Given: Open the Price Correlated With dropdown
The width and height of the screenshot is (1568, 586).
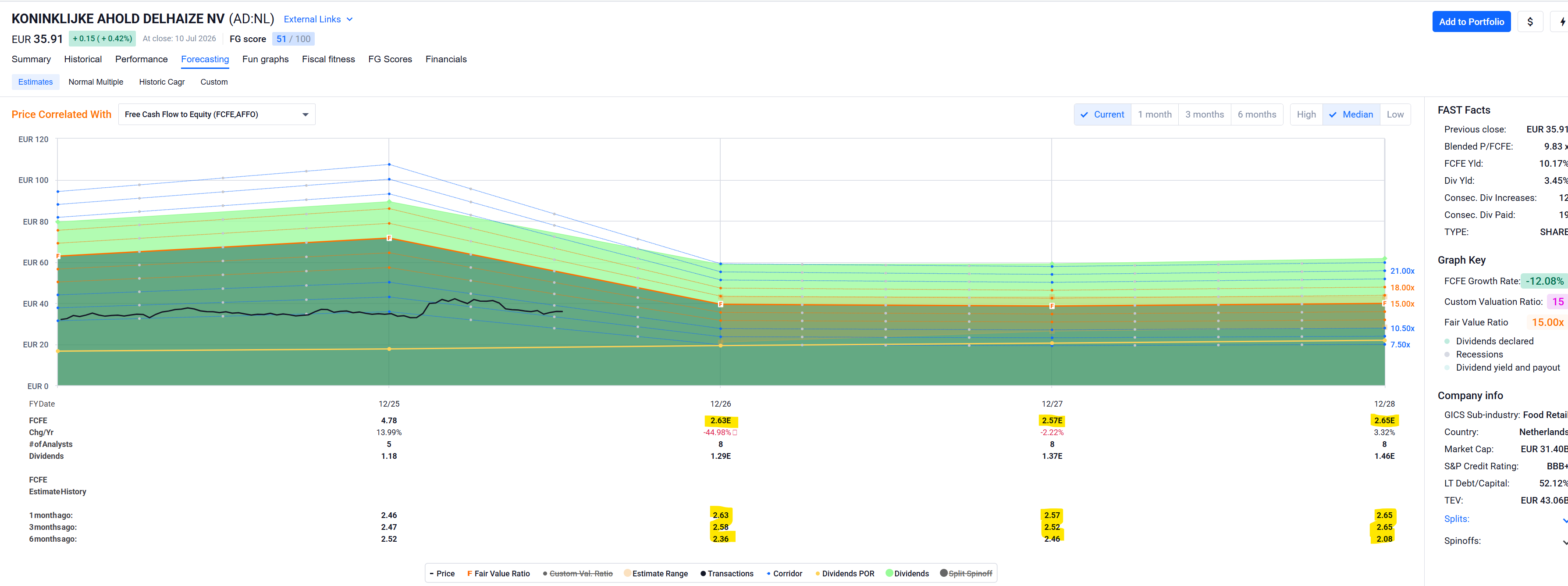Looking at the screenshot, I should [x=217, y=114].
